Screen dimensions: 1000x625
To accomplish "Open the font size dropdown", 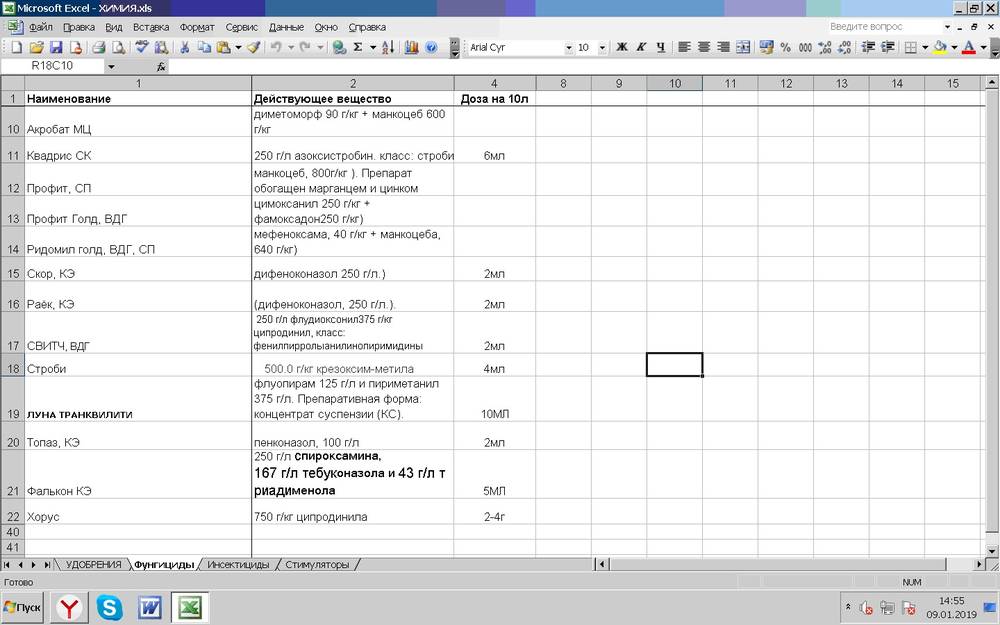I will pos(602,48).
